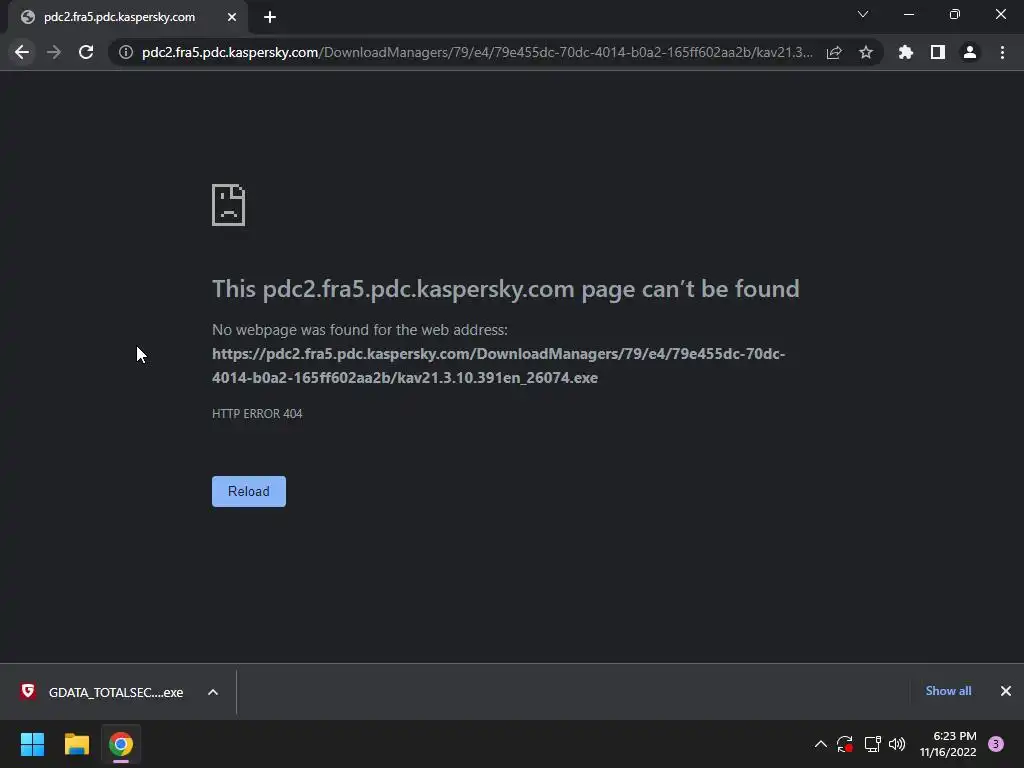1024x768 pixels.
Task: Click the forward navigation arrow
Action: (x=54, y=52)
